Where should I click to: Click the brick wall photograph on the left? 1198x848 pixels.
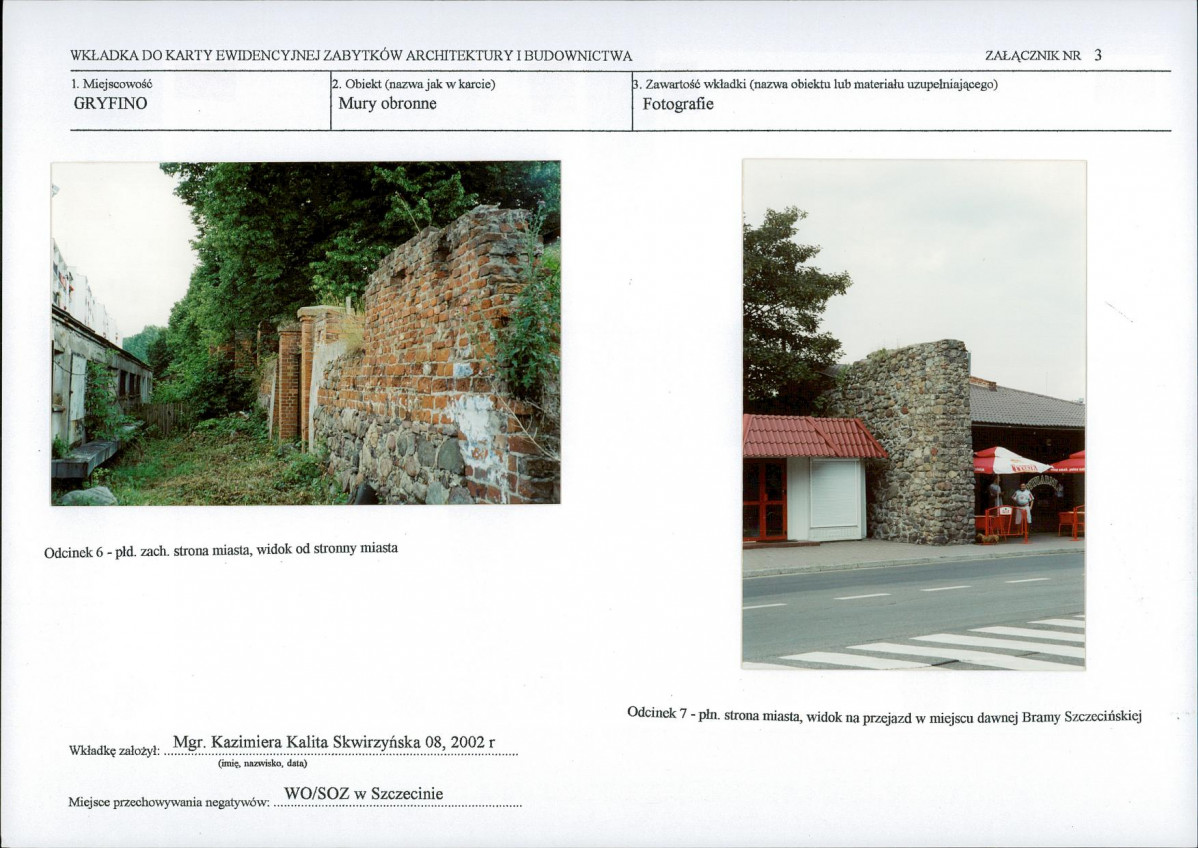point(306,333)
